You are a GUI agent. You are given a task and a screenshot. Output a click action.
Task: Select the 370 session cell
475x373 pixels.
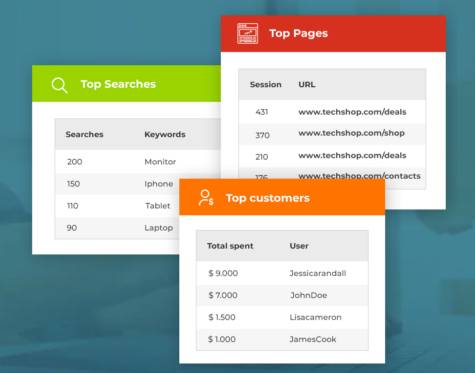point(262,135)
